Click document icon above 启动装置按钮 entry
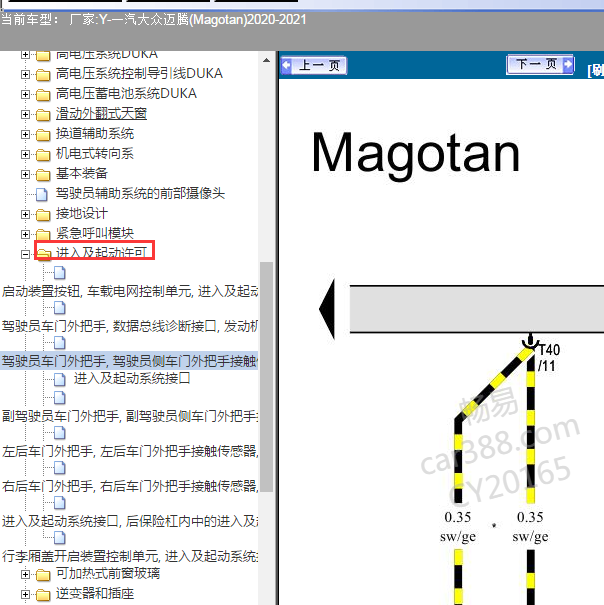The image size is (604, 605). pos(59,273)
